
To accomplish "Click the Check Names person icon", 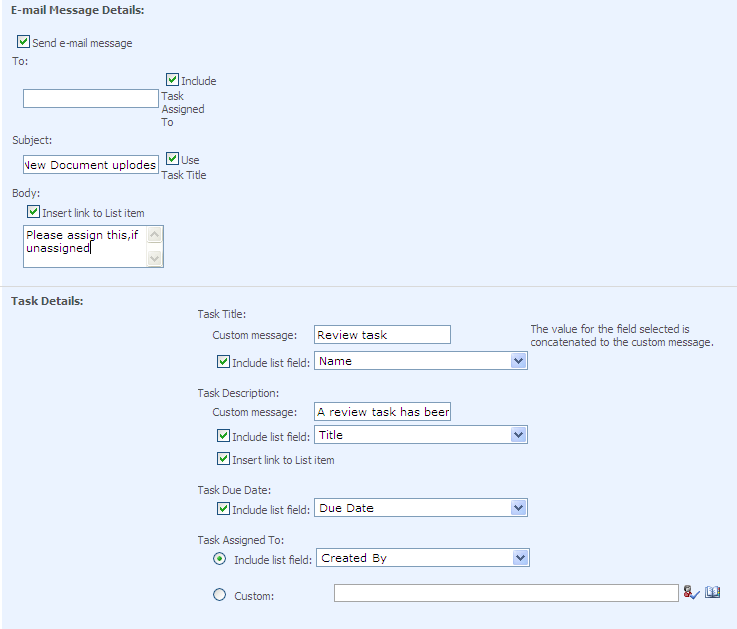I will tap(691, 593).
